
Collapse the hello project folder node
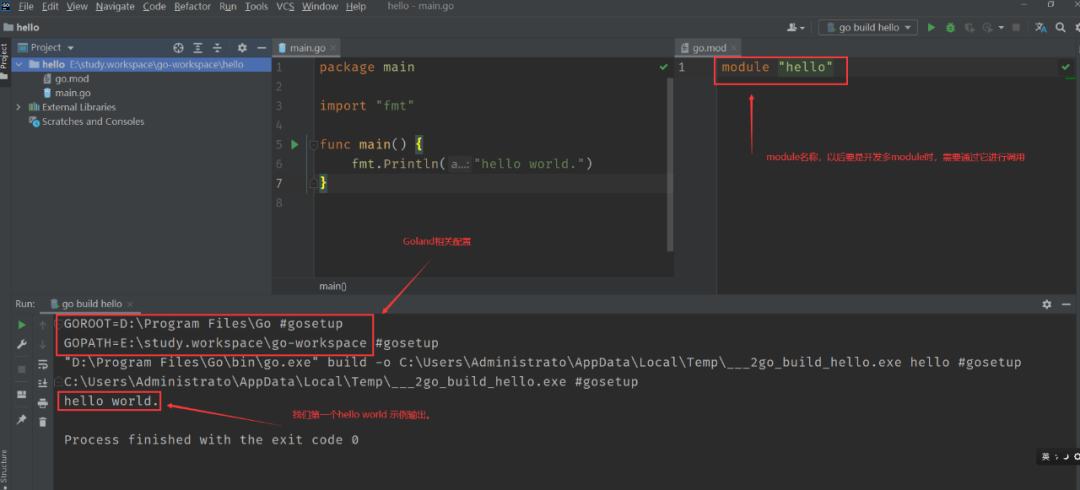[18, 64]
